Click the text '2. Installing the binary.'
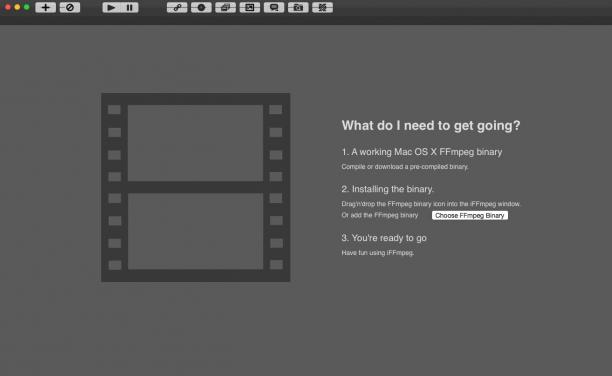This screenshot has height=376, width=612. [x=388, y=189]
